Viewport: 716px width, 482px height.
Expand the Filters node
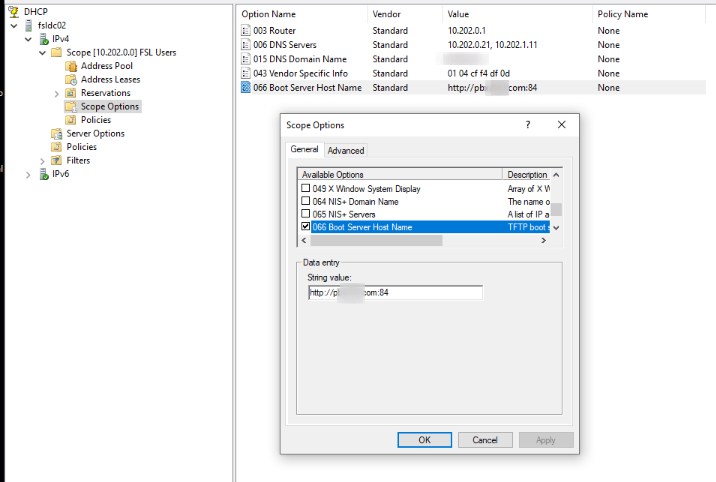[42, 161]
